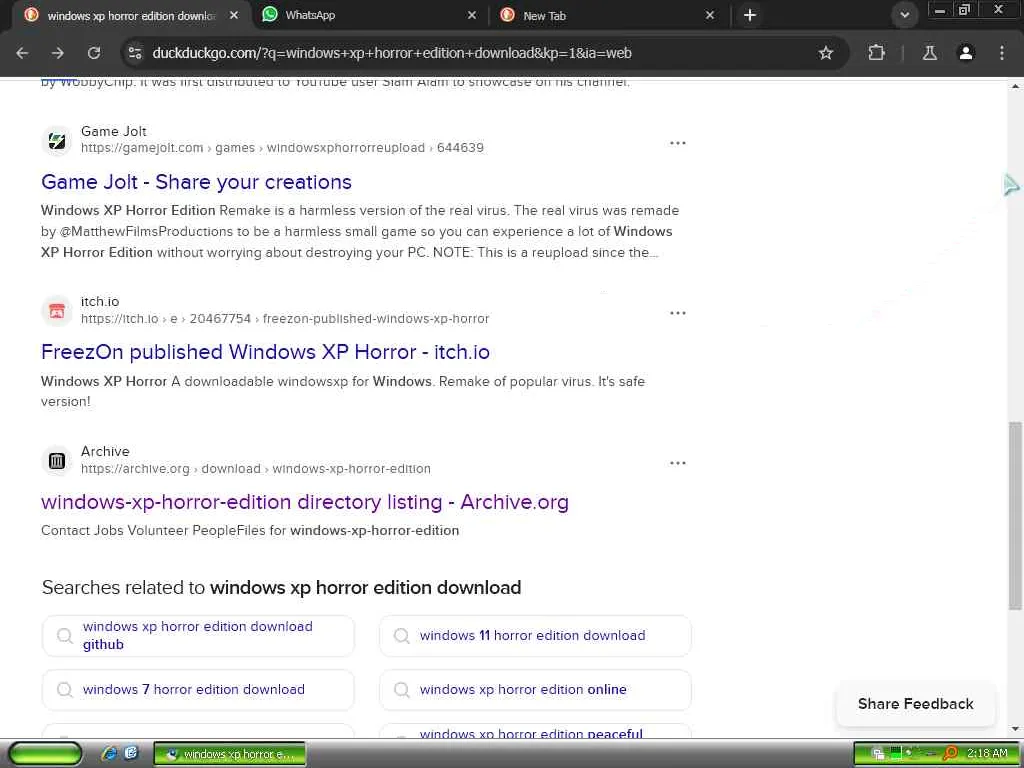Click the system tray clock 2:18 AM
Viewport: 1024px width, 768px height.
pos(987,754)
